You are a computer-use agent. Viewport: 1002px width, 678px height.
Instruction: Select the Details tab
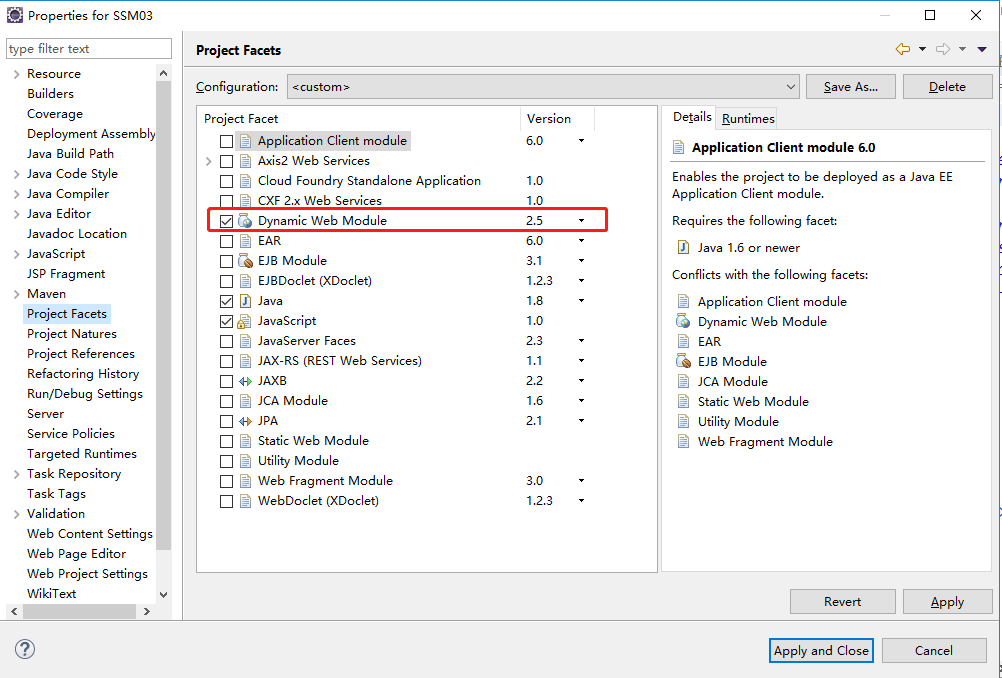click(691, 117)
